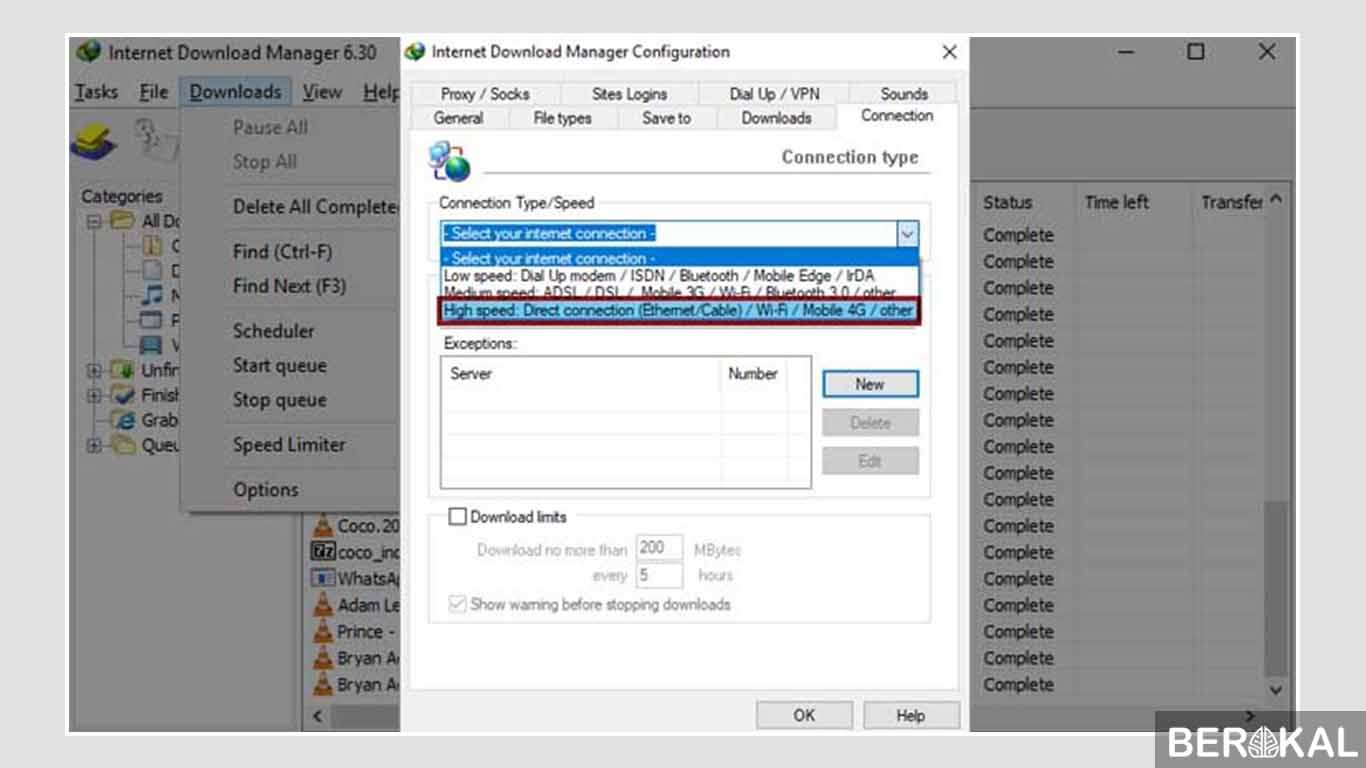This screenshot has height=768, width=1366.
Task: Click the IDM logo in main title bar
Action: 89,52
